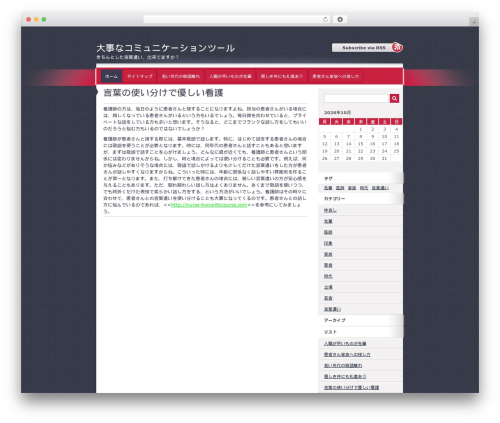Image resolution: width=500 pixels, height=423 pixels.
Task: Open 人間が早いものが先輩 under the リスト heading
Action: click(x=345, y=343)
